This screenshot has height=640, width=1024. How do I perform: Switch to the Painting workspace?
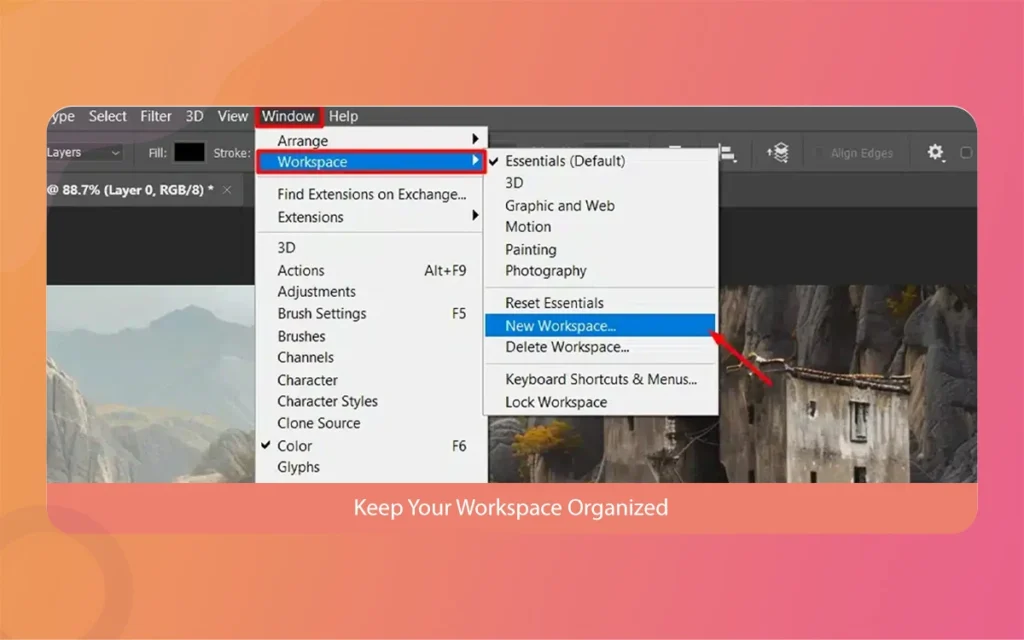click(600, 249)
